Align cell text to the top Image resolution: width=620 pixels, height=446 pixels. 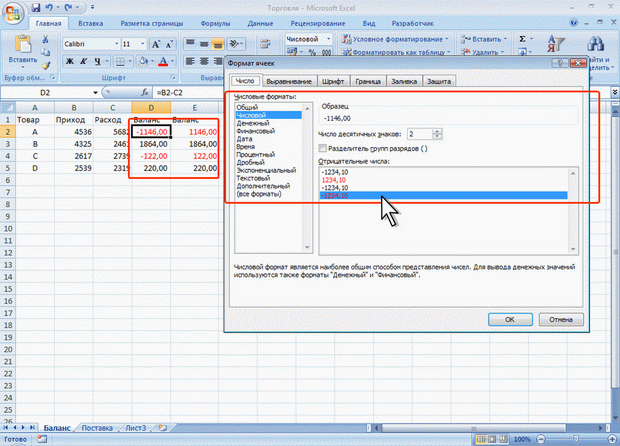coord(190,43)
